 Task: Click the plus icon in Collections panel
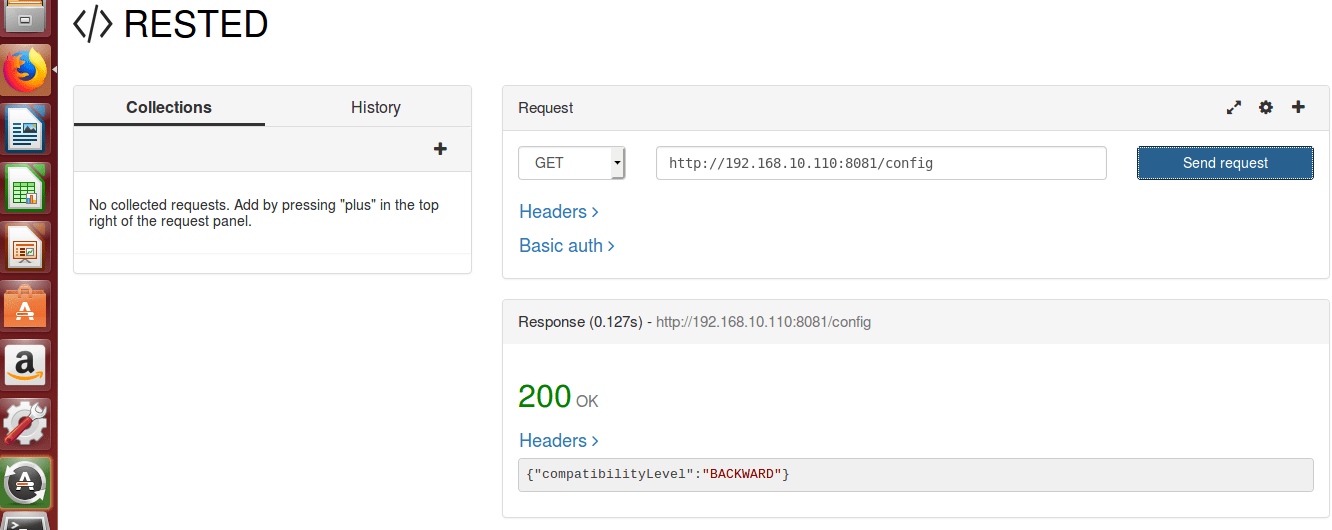click(440, 149)
